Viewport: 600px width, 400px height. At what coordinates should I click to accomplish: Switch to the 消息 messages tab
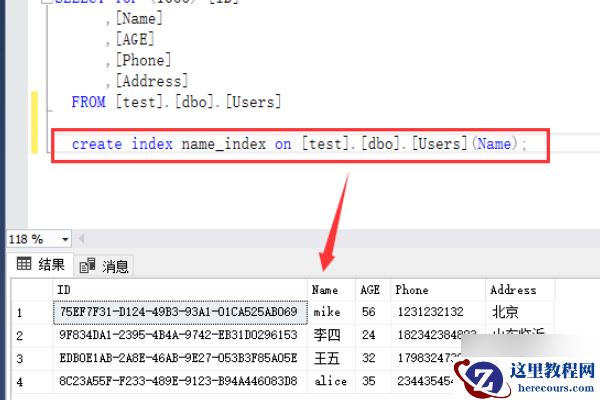pyautogui.click(x=104, y=265)
